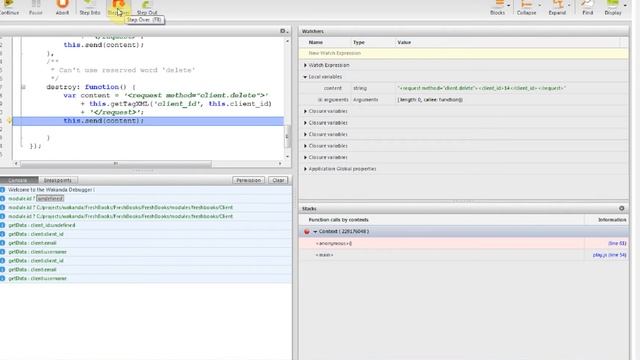
Task: Click the New Watch Expression field
Action: [463, 53]
